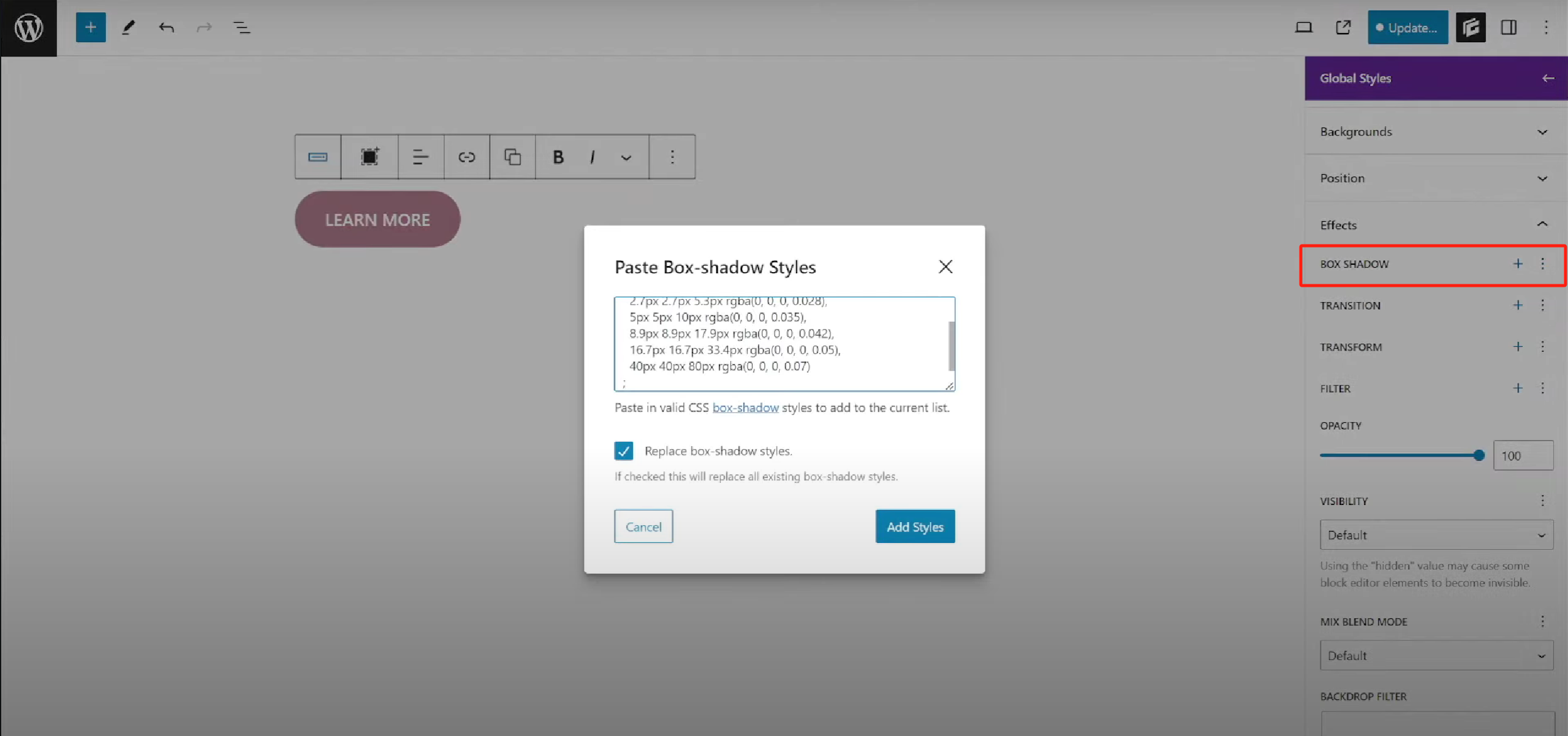Uncheck Replace box-shadow styles checkbox
The height and width of the screenshot is (736, 1568).
tap(623, 451)
